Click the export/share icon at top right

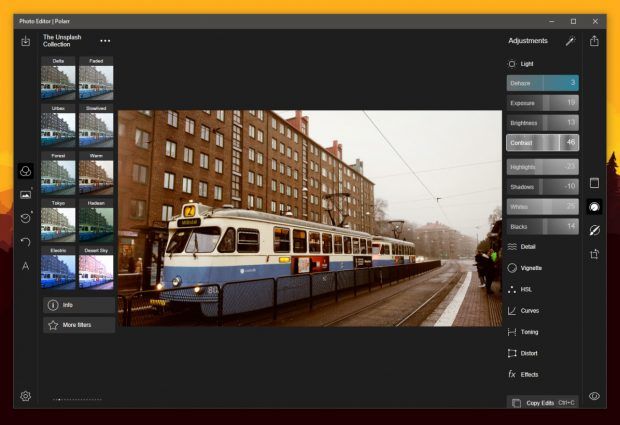coord(595,41)
